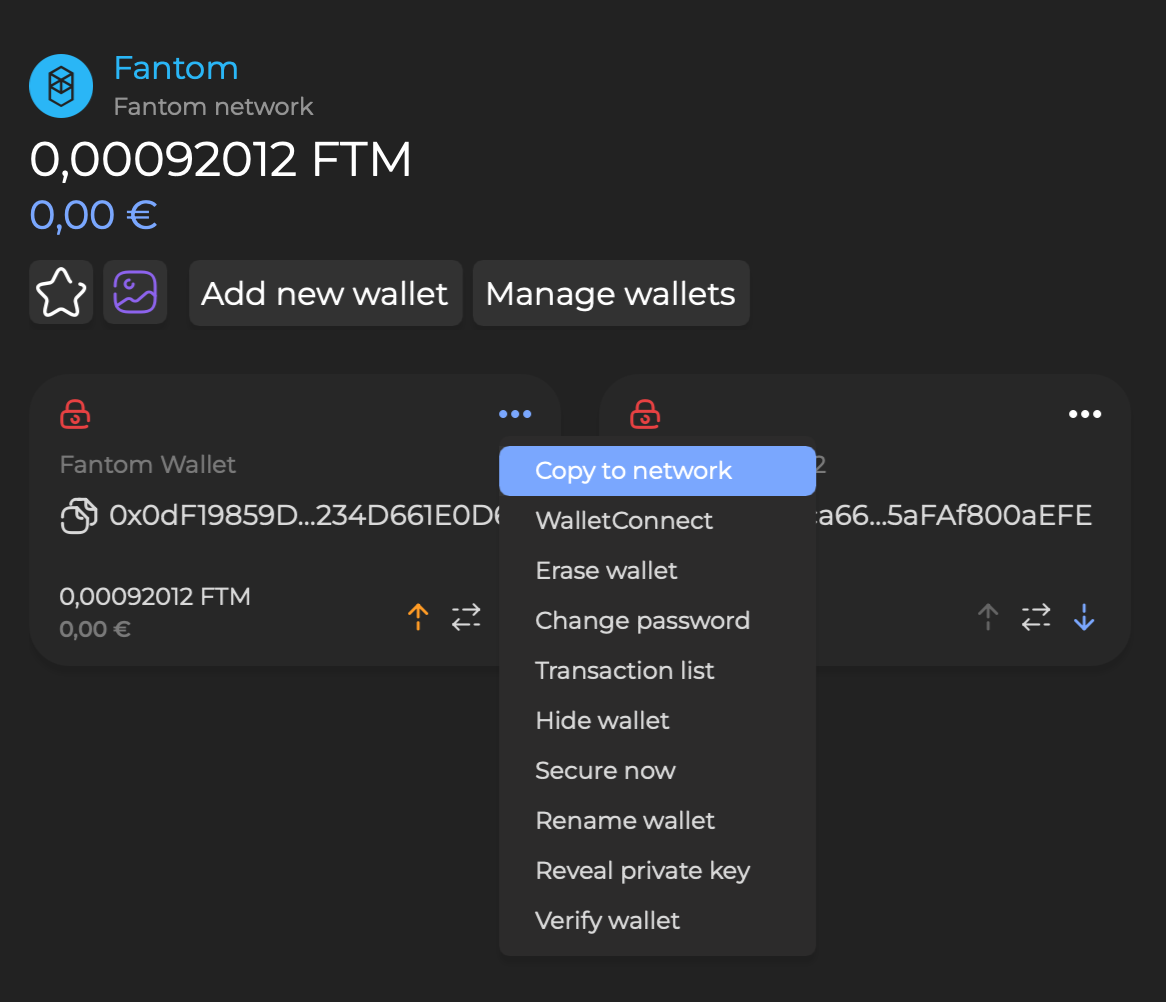This screenshot has width=1166, height=1002.
Task: Select Copy to network menu entry
Action: click(x=657, y=471)
